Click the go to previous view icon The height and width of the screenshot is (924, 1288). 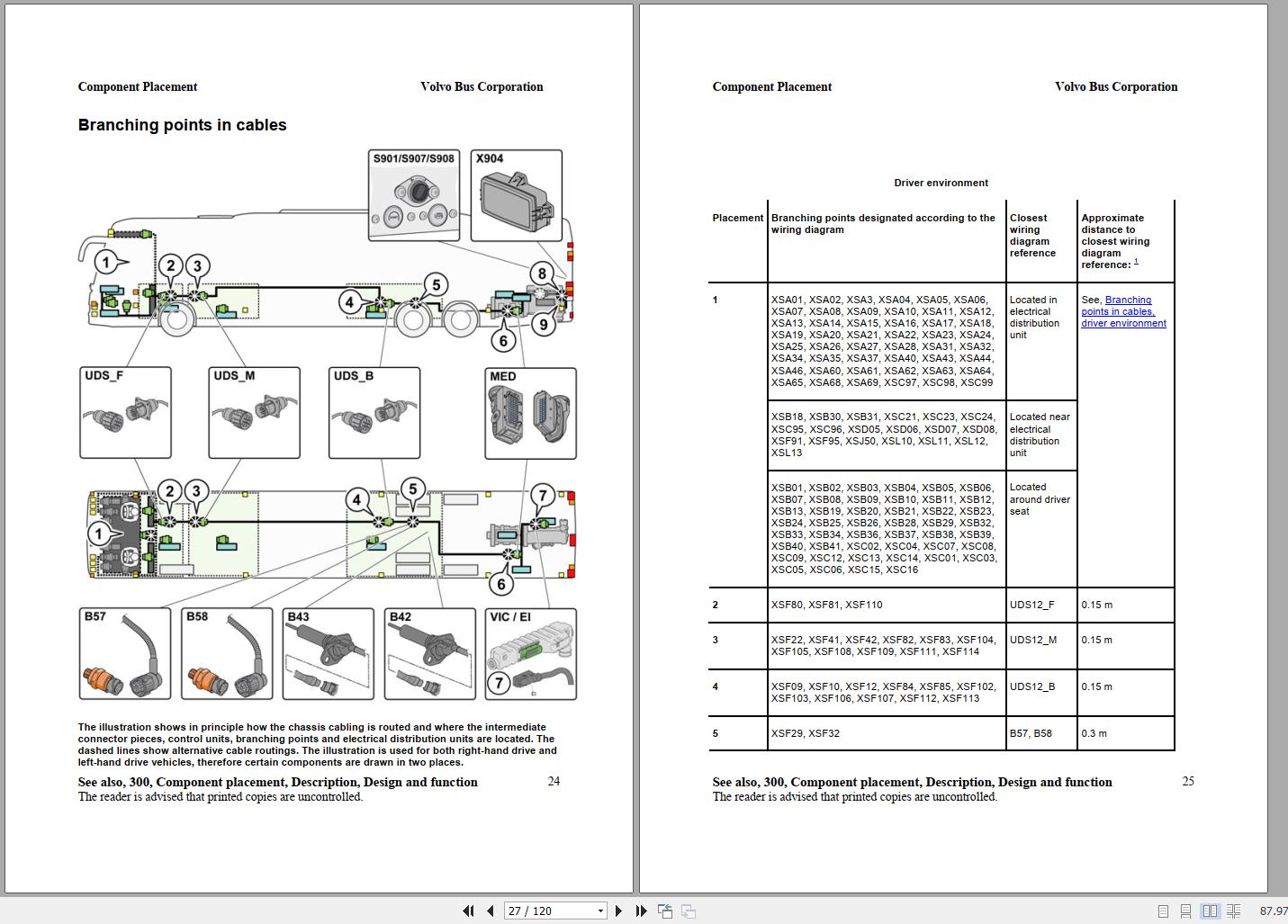pos(665,911)
